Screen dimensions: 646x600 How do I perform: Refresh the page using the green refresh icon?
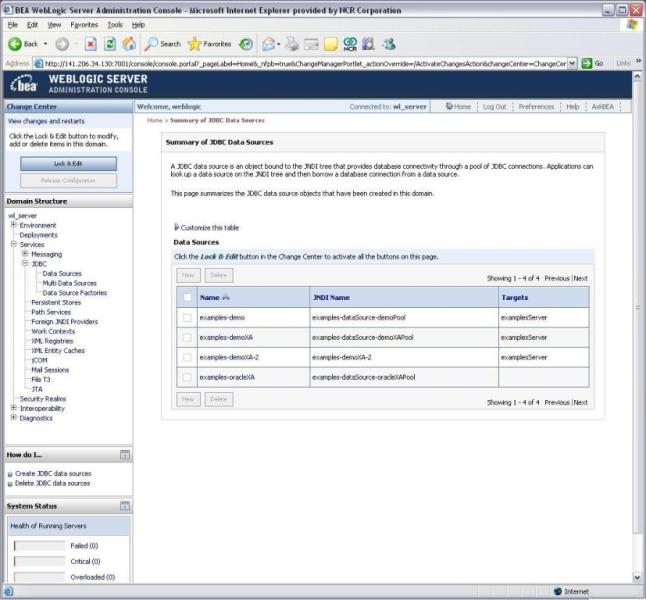tap(110, 44)
